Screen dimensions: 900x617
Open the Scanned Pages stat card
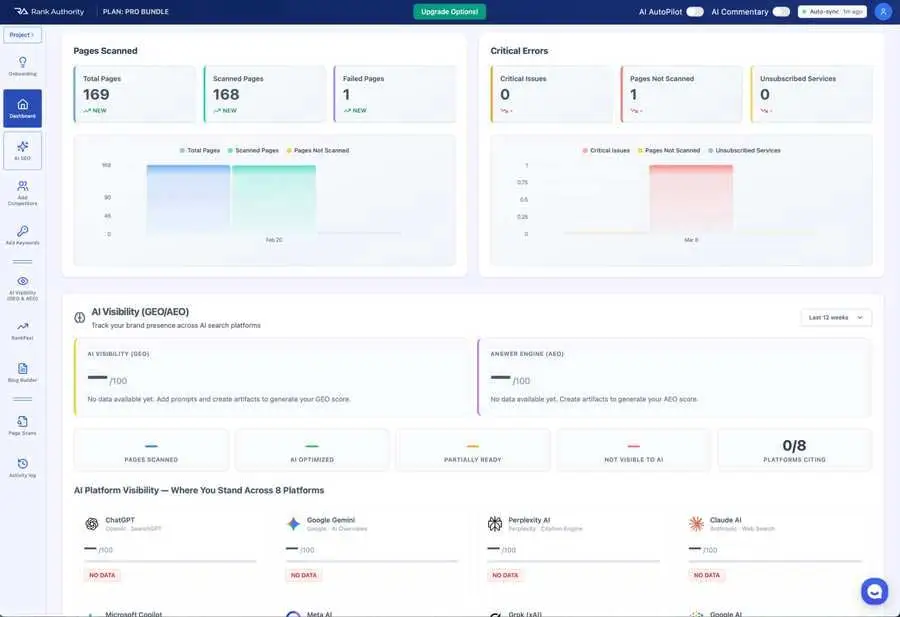pos(265,94)
